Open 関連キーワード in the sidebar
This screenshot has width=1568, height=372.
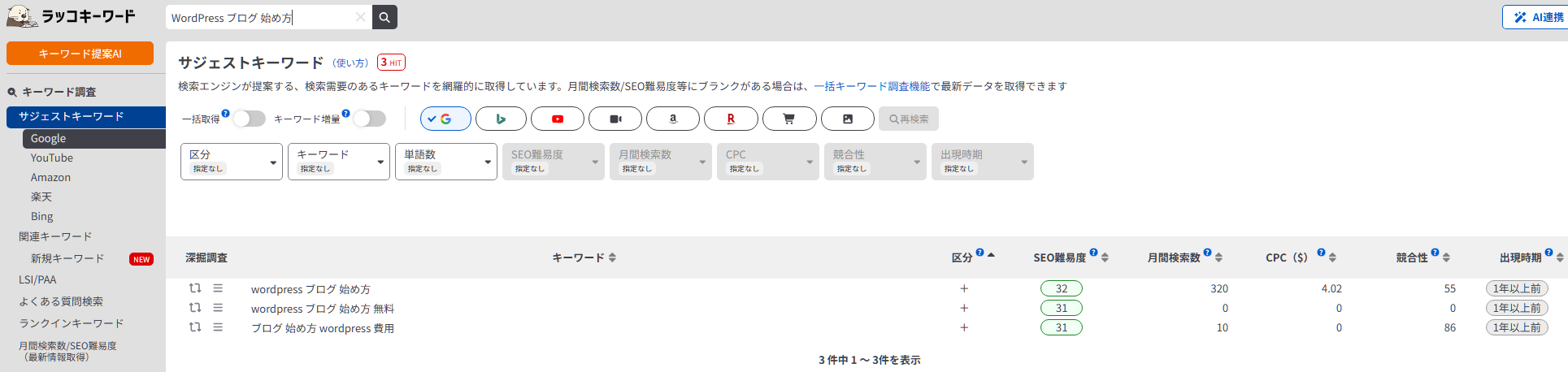pos(55,237)
